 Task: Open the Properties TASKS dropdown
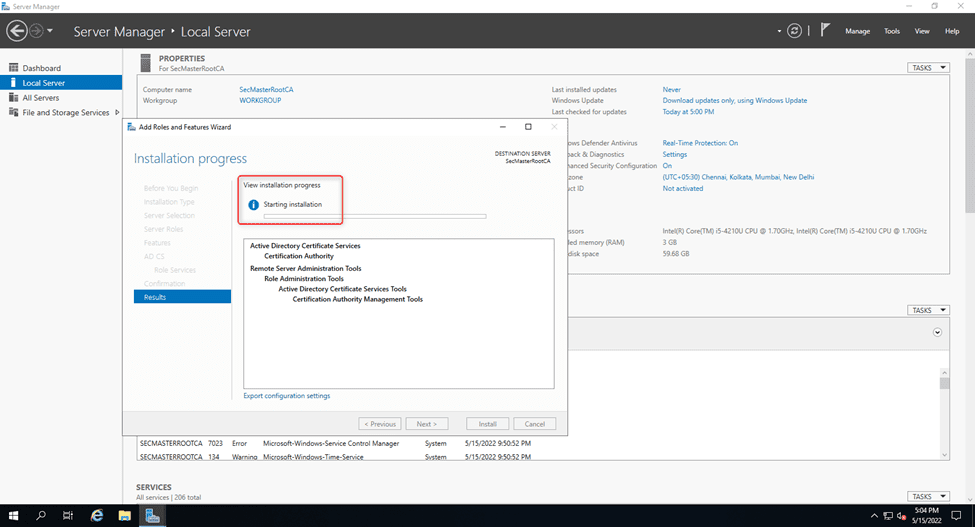click(x=928, y=67)
